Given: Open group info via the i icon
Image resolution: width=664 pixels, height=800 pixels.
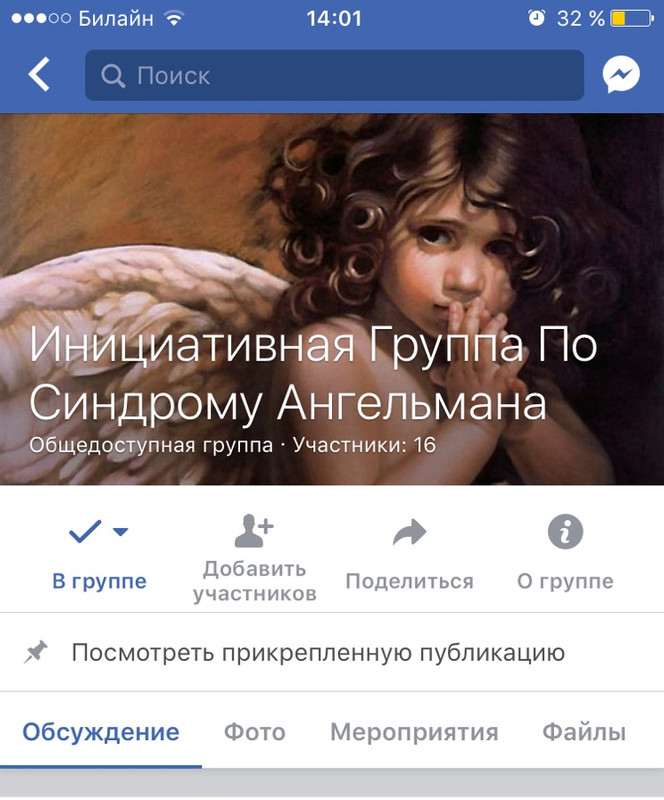Looking at the screenshot, I should click(565, 532).
